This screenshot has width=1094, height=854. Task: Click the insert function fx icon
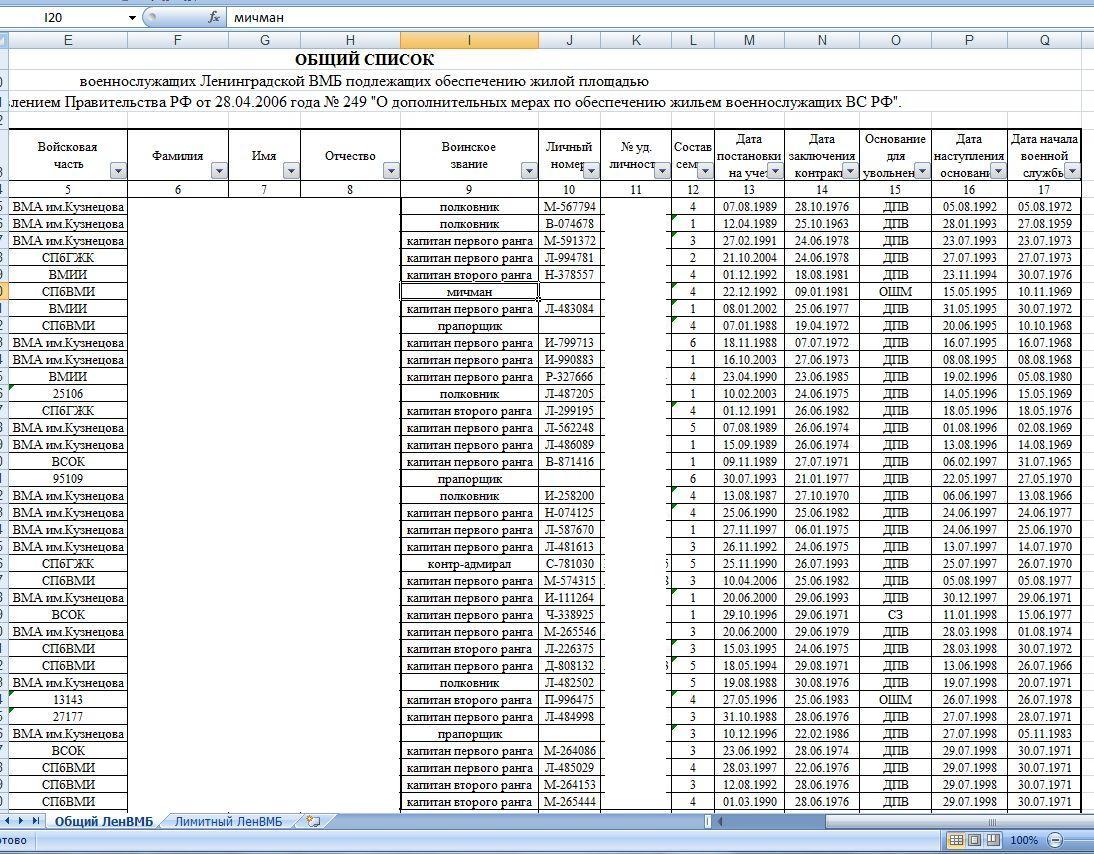(214, 17)
